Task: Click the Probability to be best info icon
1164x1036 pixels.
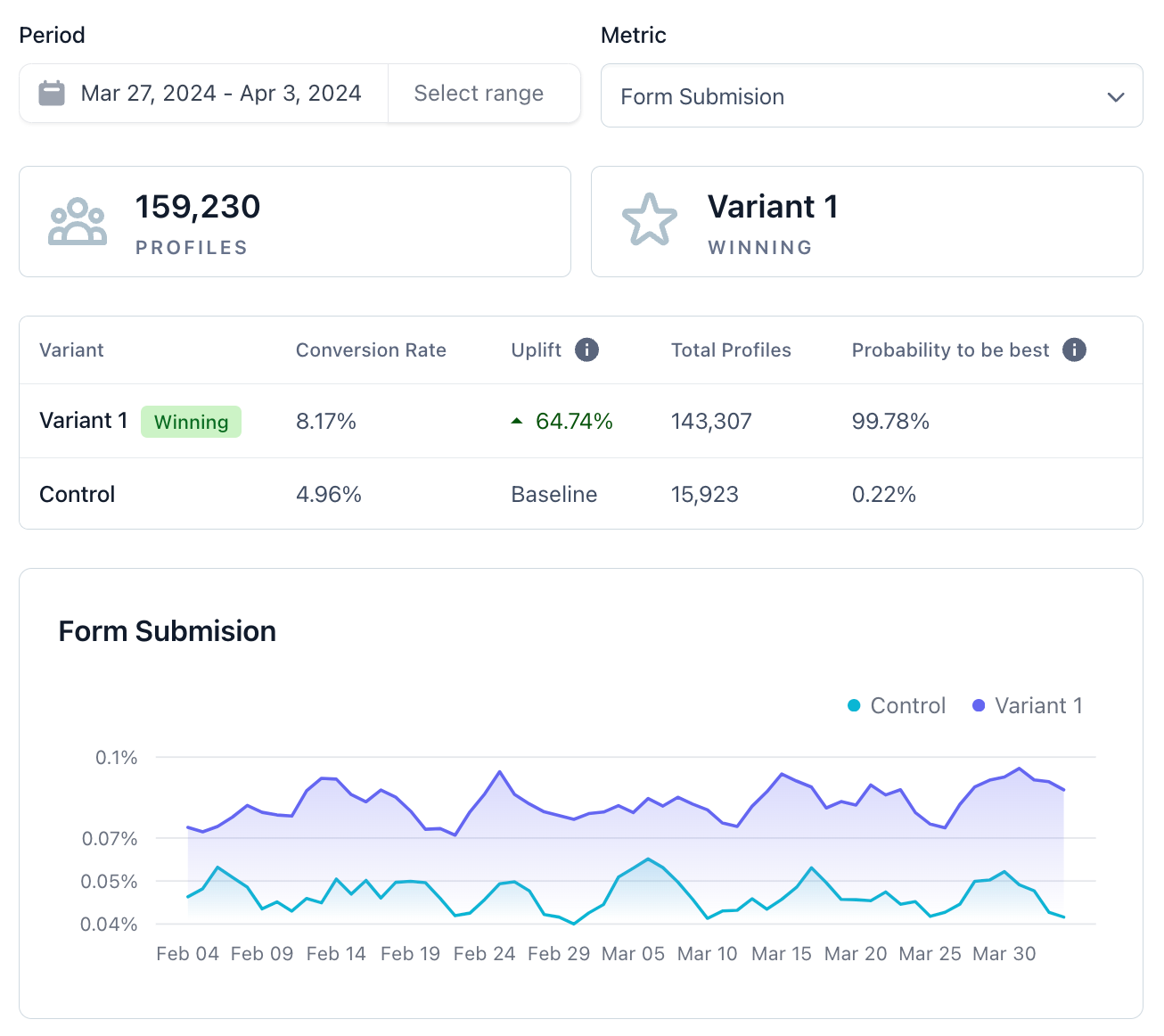Action: tap(1074, 349)
